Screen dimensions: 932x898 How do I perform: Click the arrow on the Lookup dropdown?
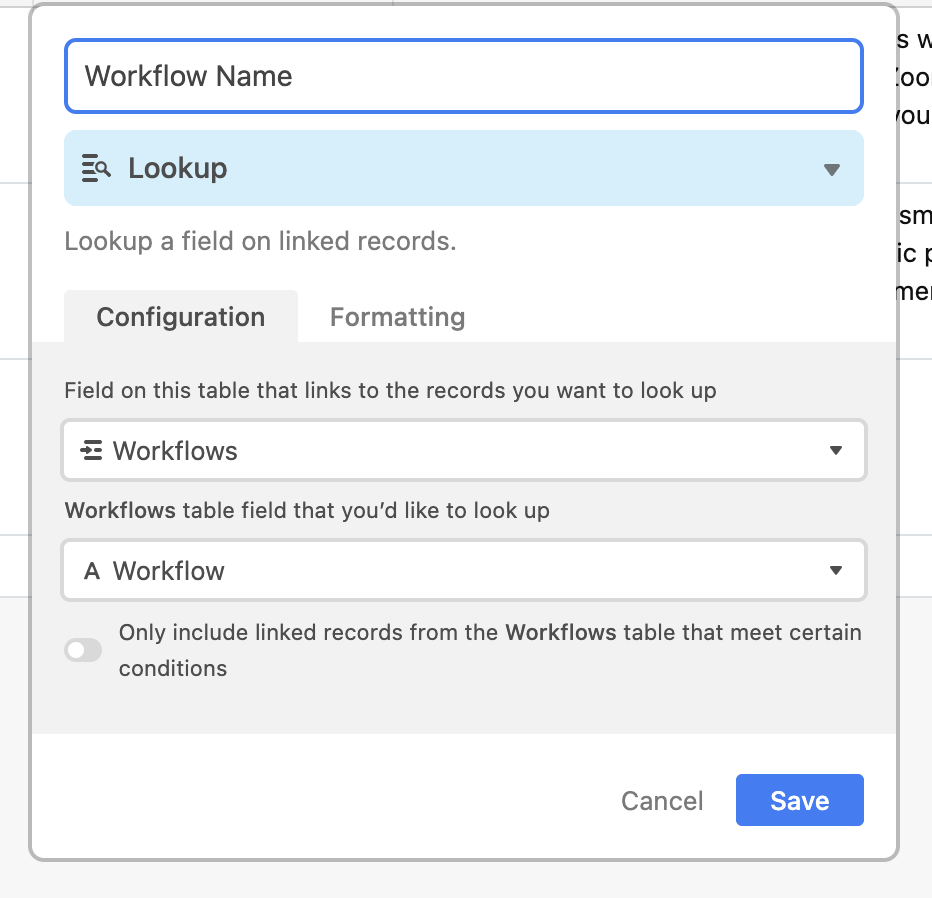pos(831,169)
